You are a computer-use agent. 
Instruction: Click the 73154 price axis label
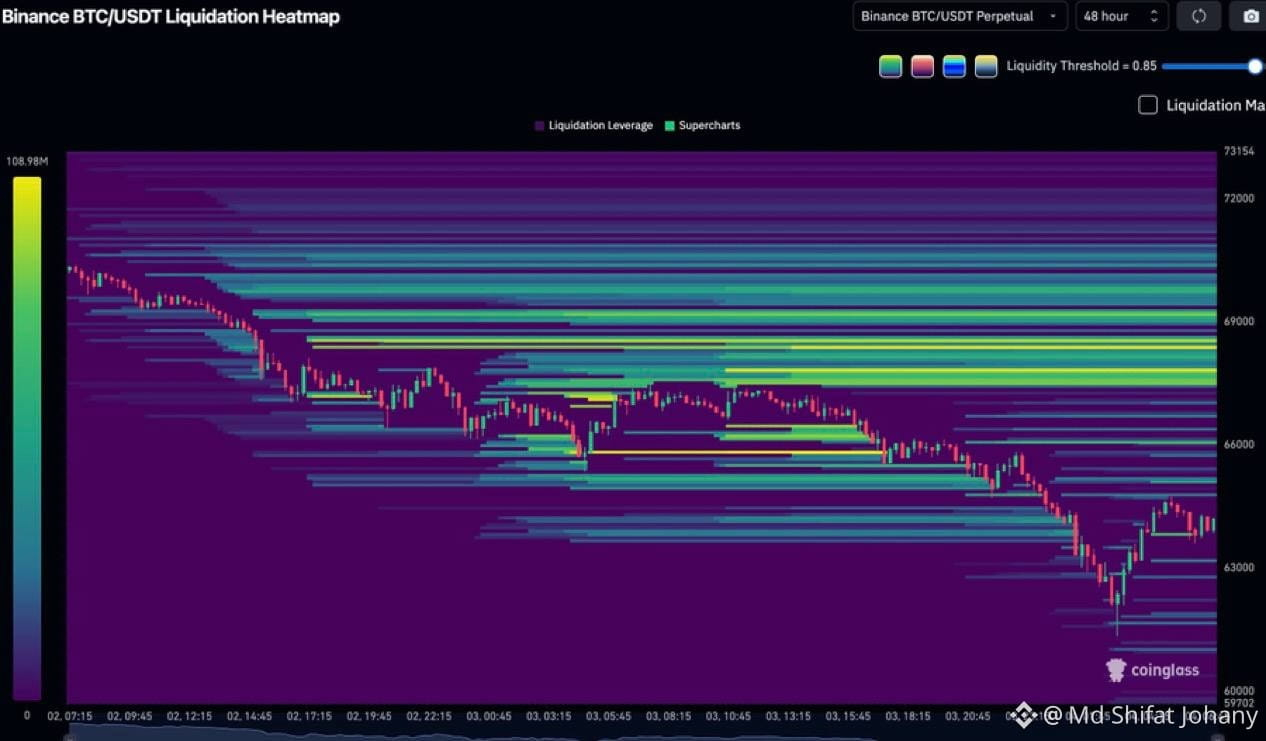[x=1238, y=152]
